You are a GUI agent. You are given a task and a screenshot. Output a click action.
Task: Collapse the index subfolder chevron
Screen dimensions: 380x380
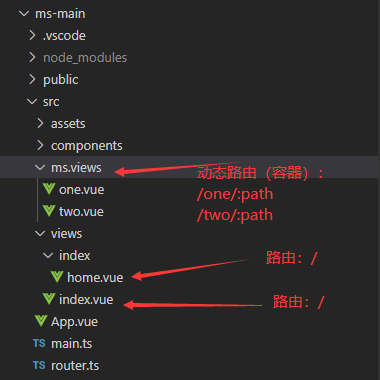[48, 256]
